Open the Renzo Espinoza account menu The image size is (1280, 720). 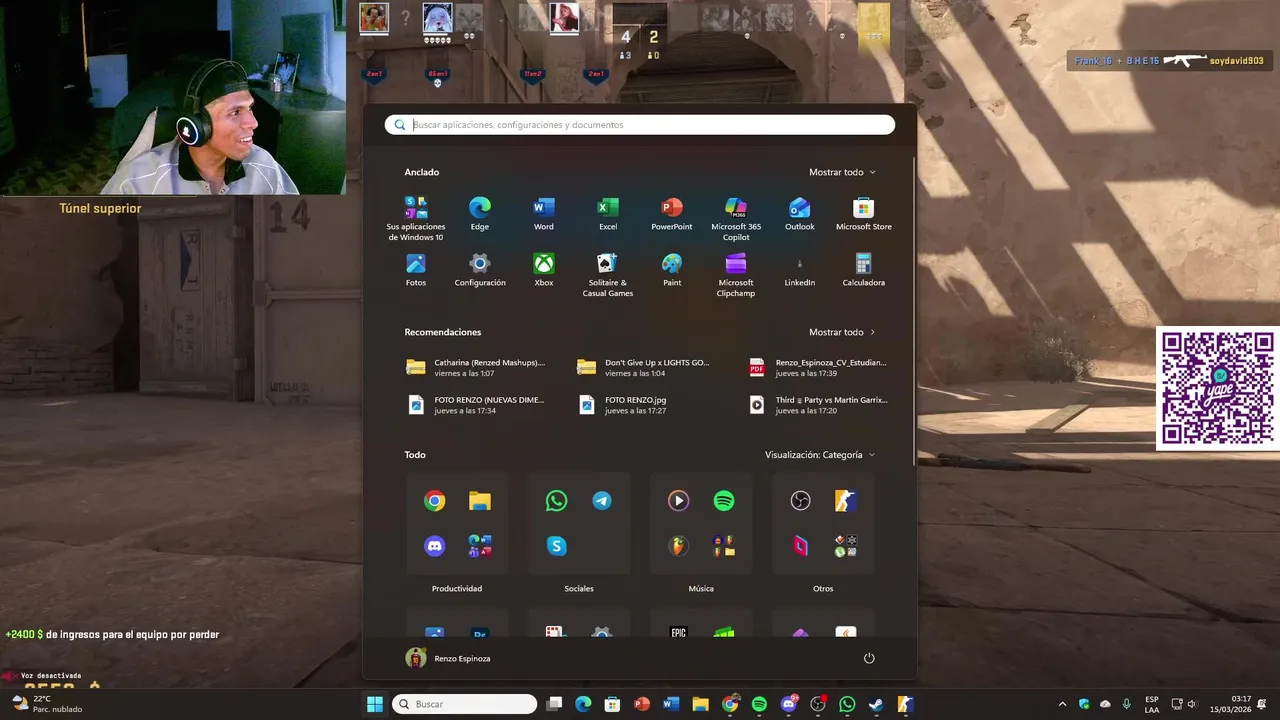[448, 658]
